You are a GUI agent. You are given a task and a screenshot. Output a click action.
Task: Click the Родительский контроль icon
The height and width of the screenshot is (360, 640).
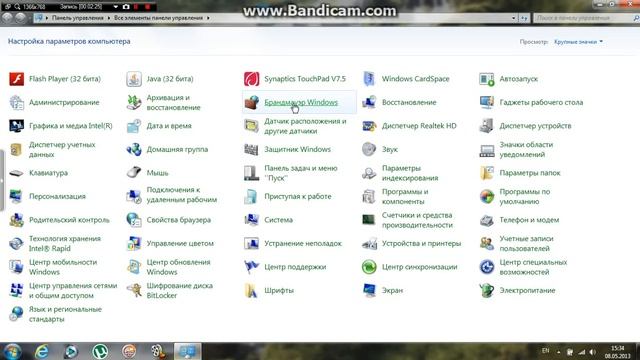17,220
